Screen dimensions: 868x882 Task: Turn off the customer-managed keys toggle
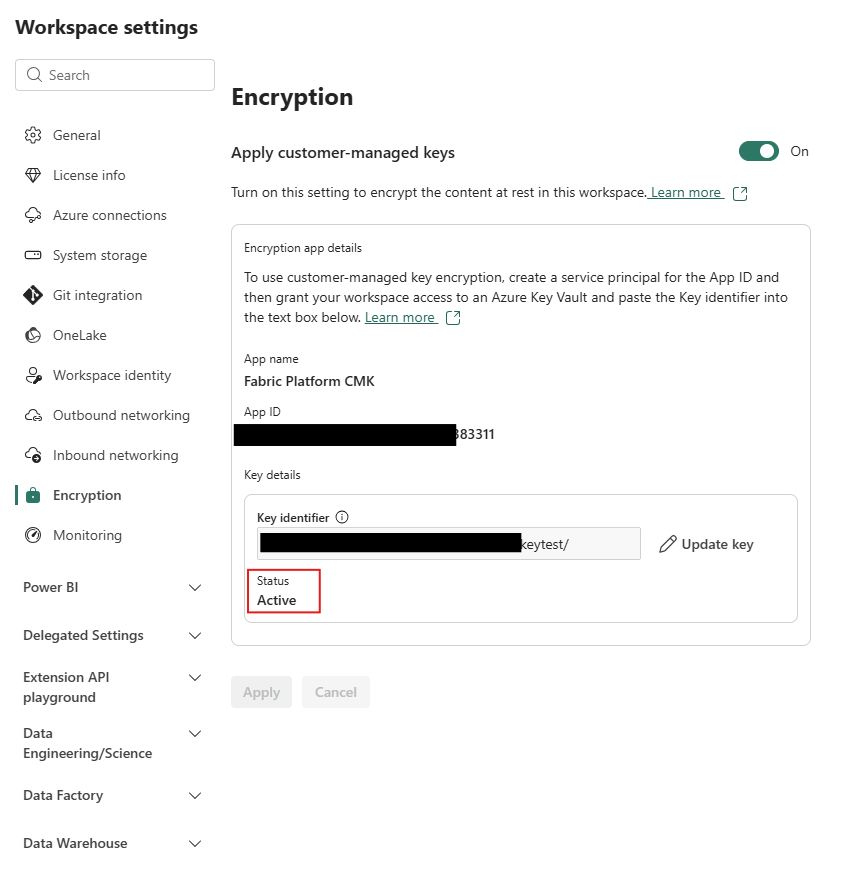pyautogui.click(x=758, y=151)
